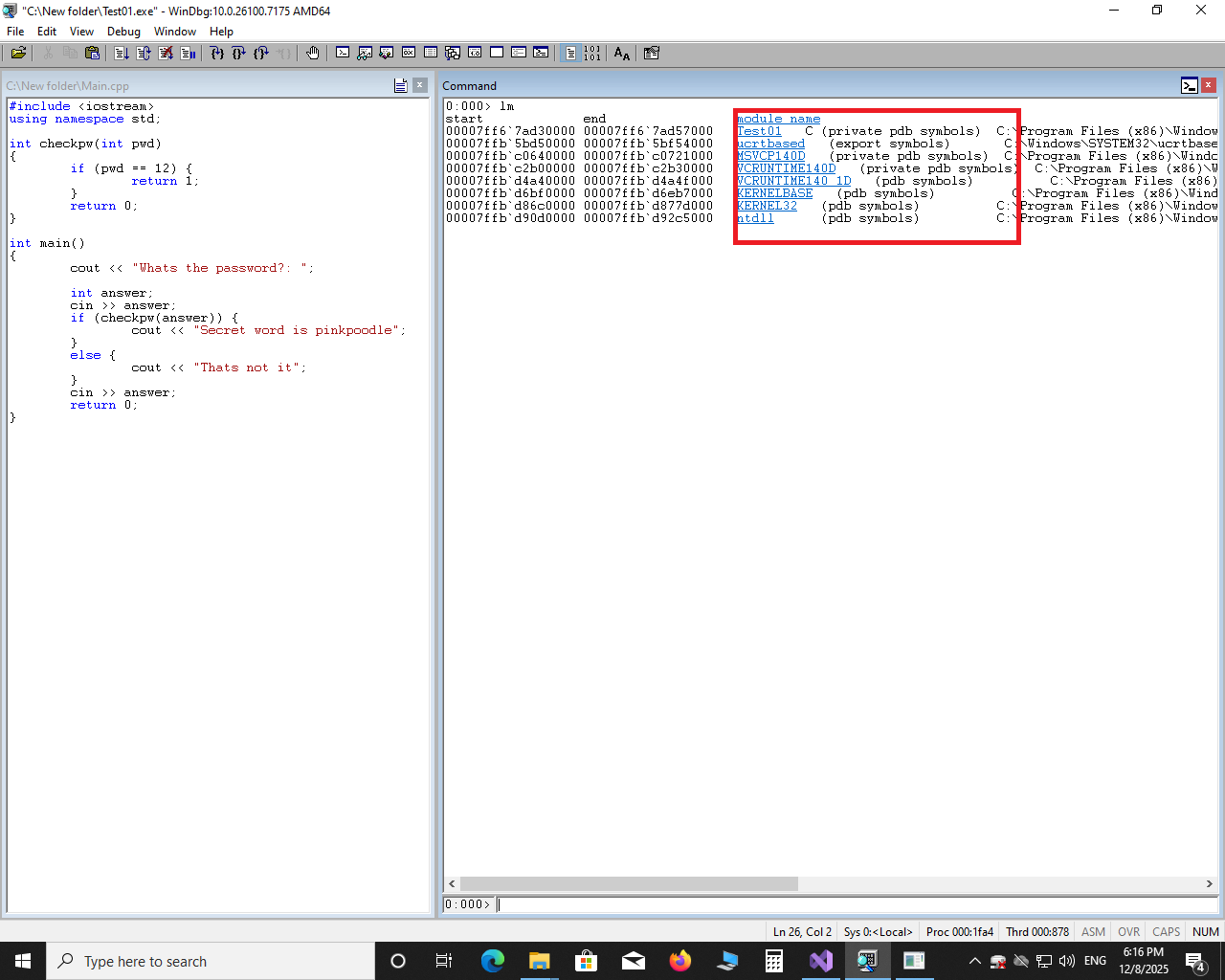The height and width of the screenshot is (980, 1225).
Task: Click the command input field at the 0:000> prompt
Action: (x=852, y=904)
